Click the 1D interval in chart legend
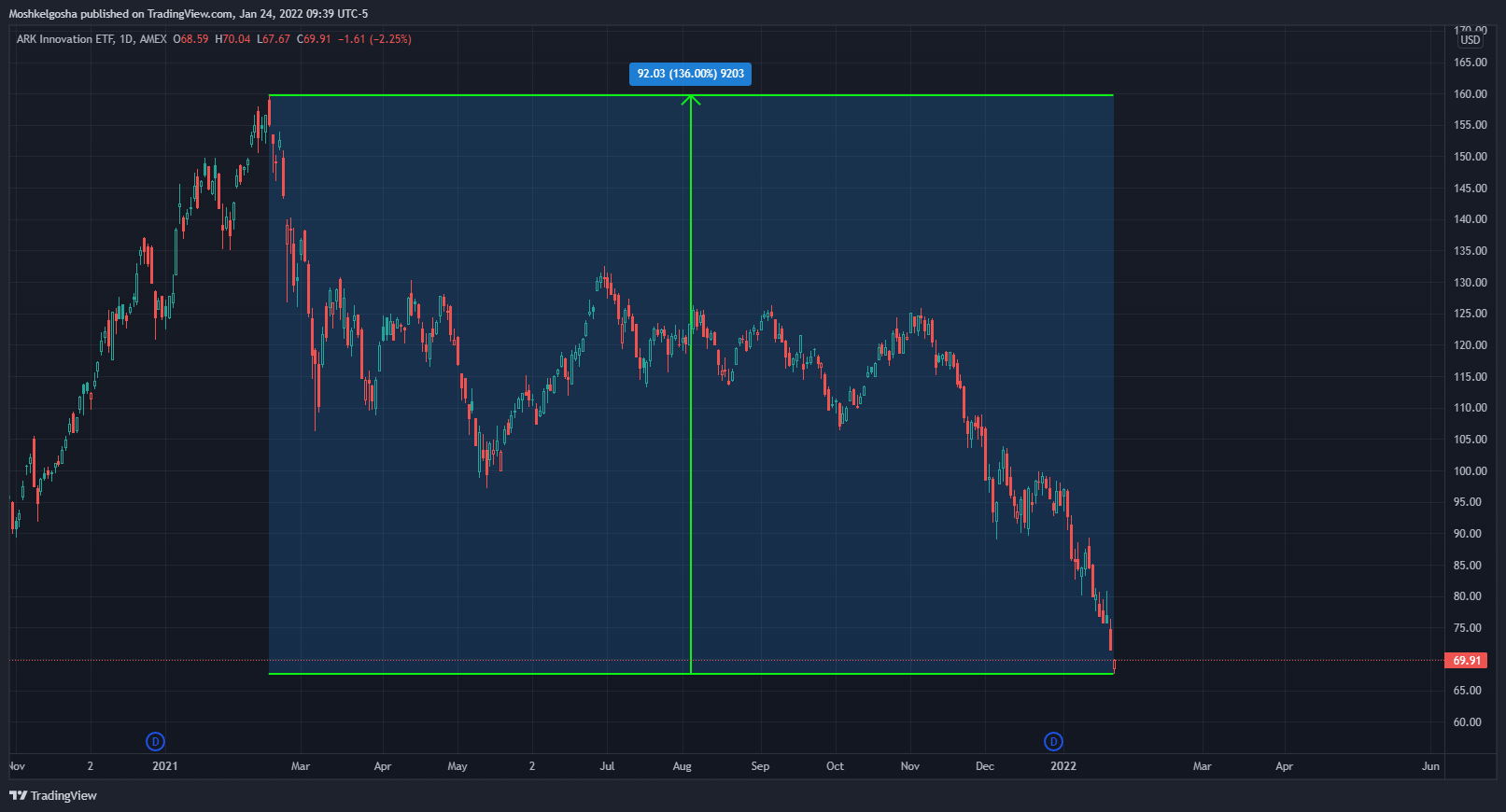Image resolution: width=1506 pixels, height=812 pixels. [x=127, y=39]
